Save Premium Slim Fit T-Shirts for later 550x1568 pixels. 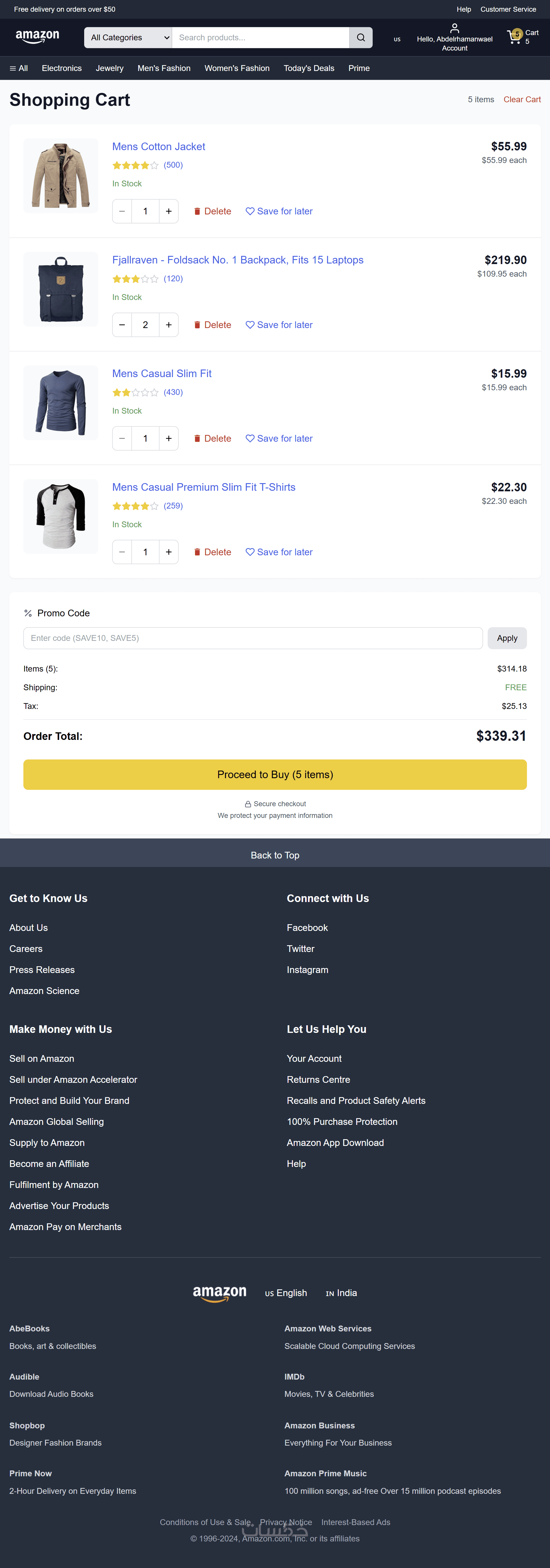[x=279, y=552]
